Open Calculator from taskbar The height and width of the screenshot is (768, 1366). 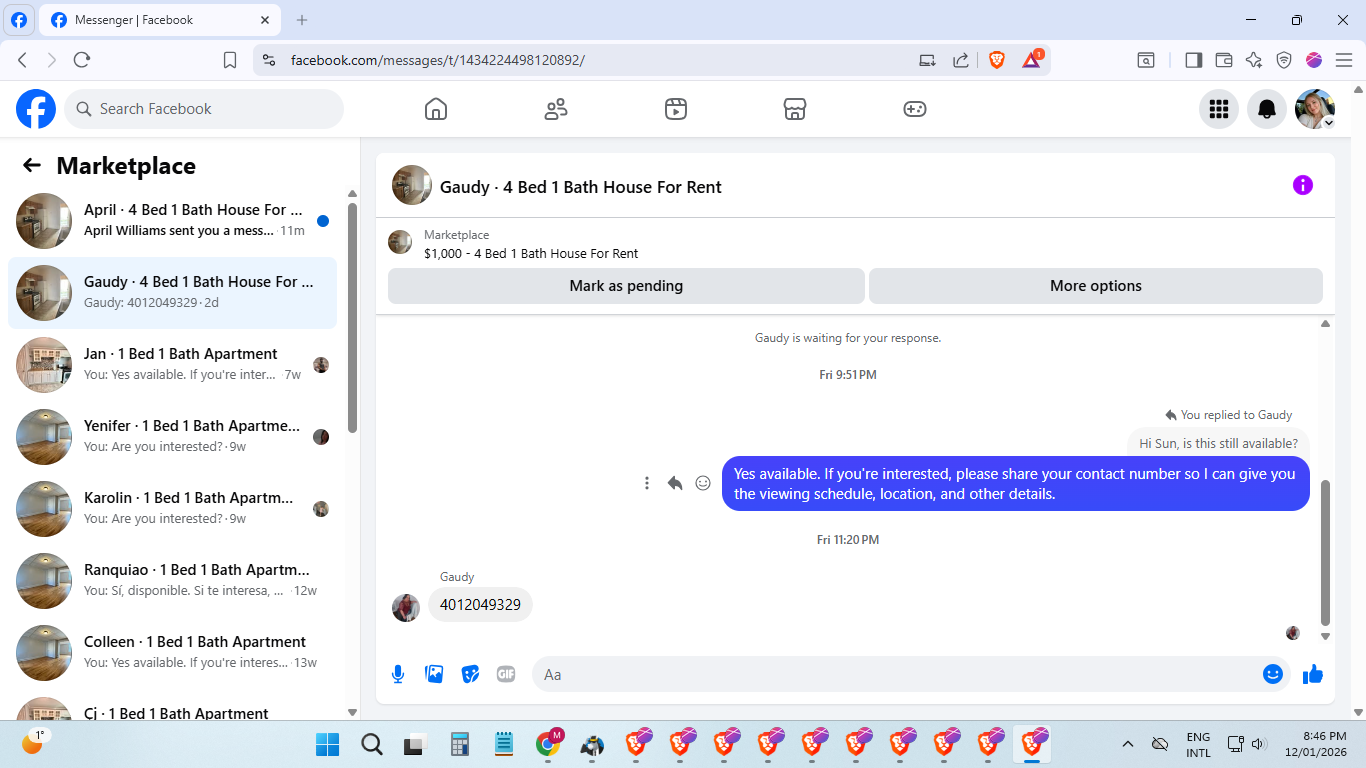point(460,744)
